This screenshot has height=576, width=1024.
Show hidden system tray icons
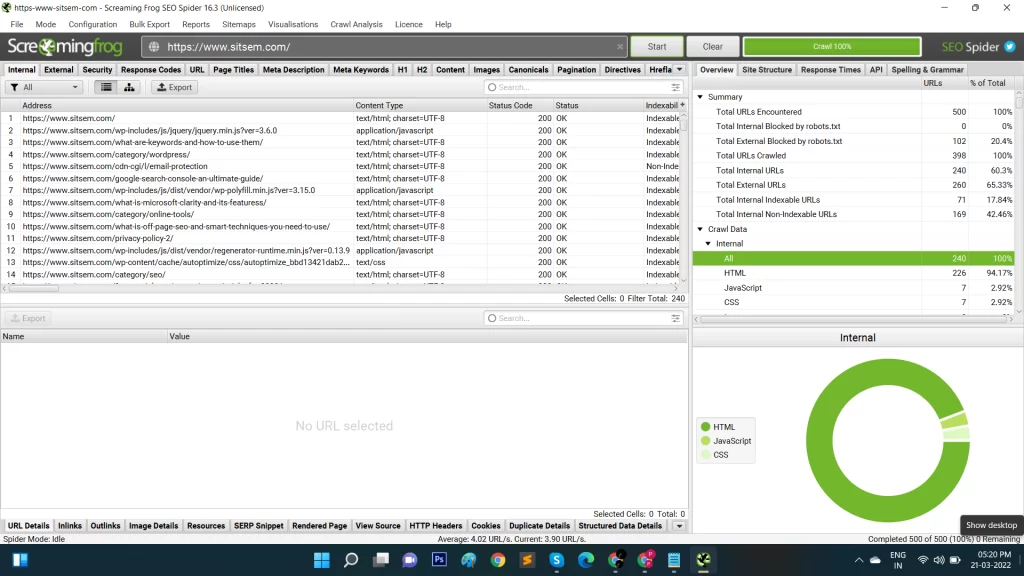859,560
